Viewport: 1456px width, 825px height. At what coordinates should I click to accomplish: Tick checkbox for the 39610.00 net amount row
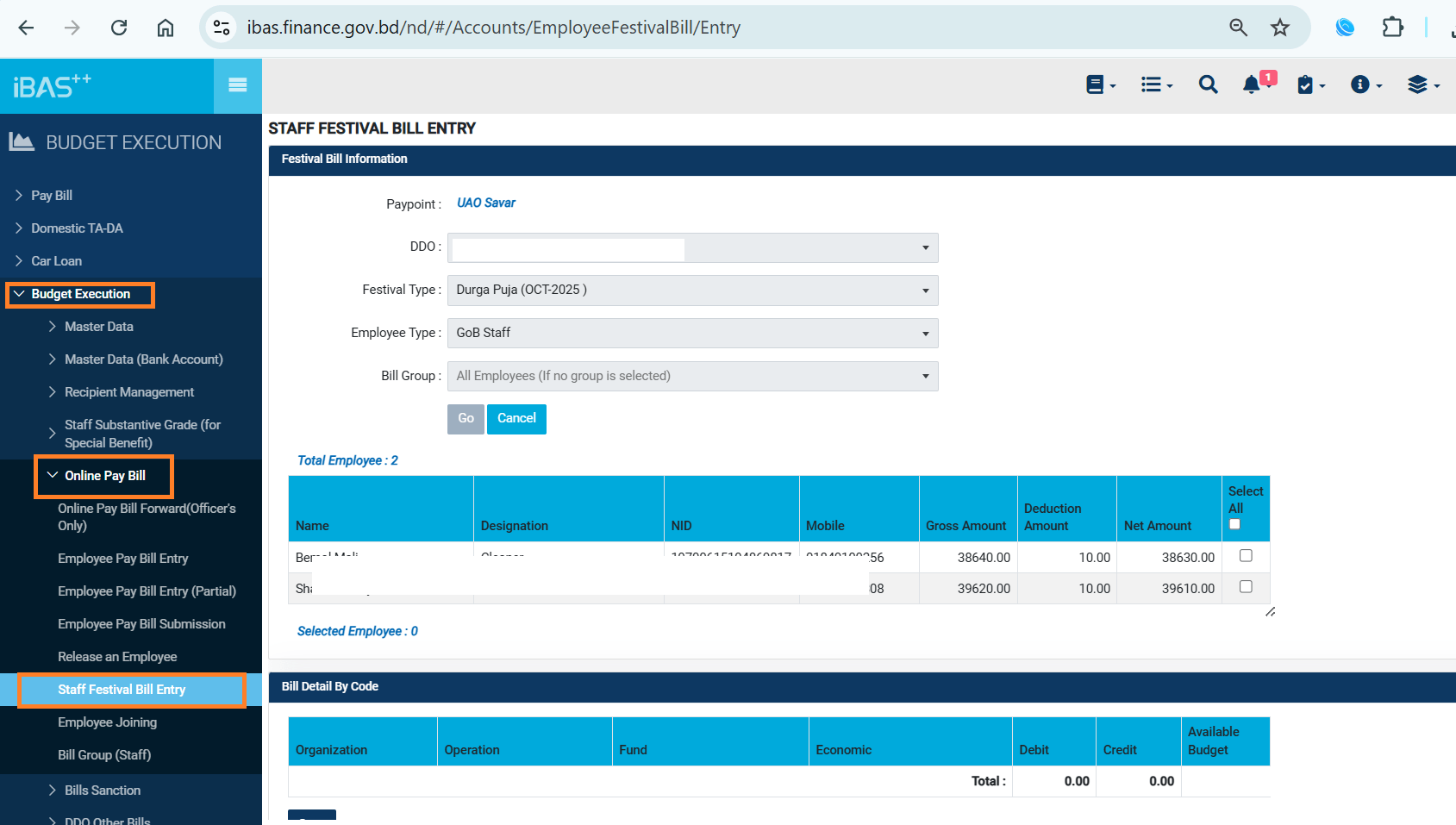[1246, 587]
